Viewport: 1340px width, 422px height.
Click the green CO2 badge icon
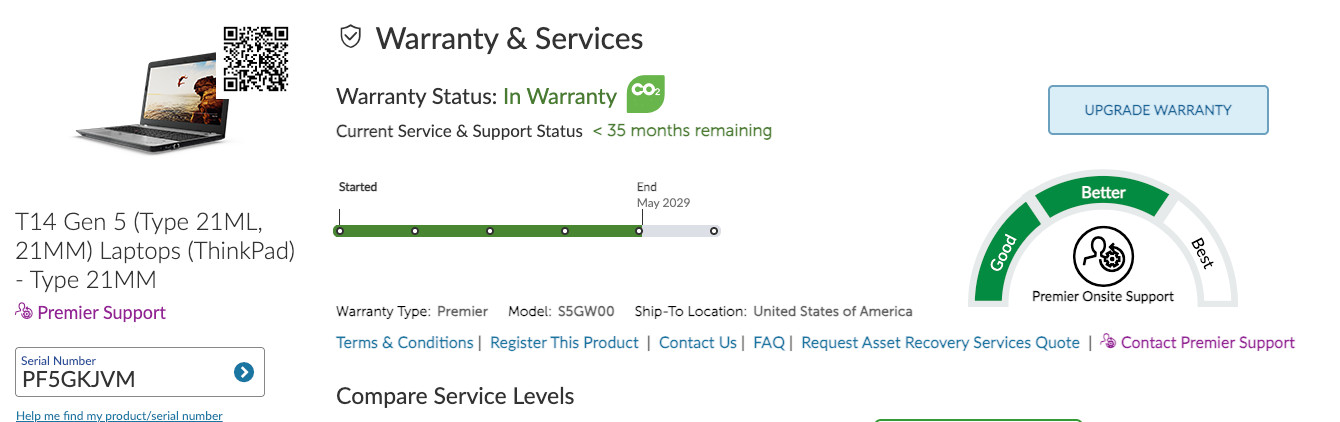tap(645, 94)
